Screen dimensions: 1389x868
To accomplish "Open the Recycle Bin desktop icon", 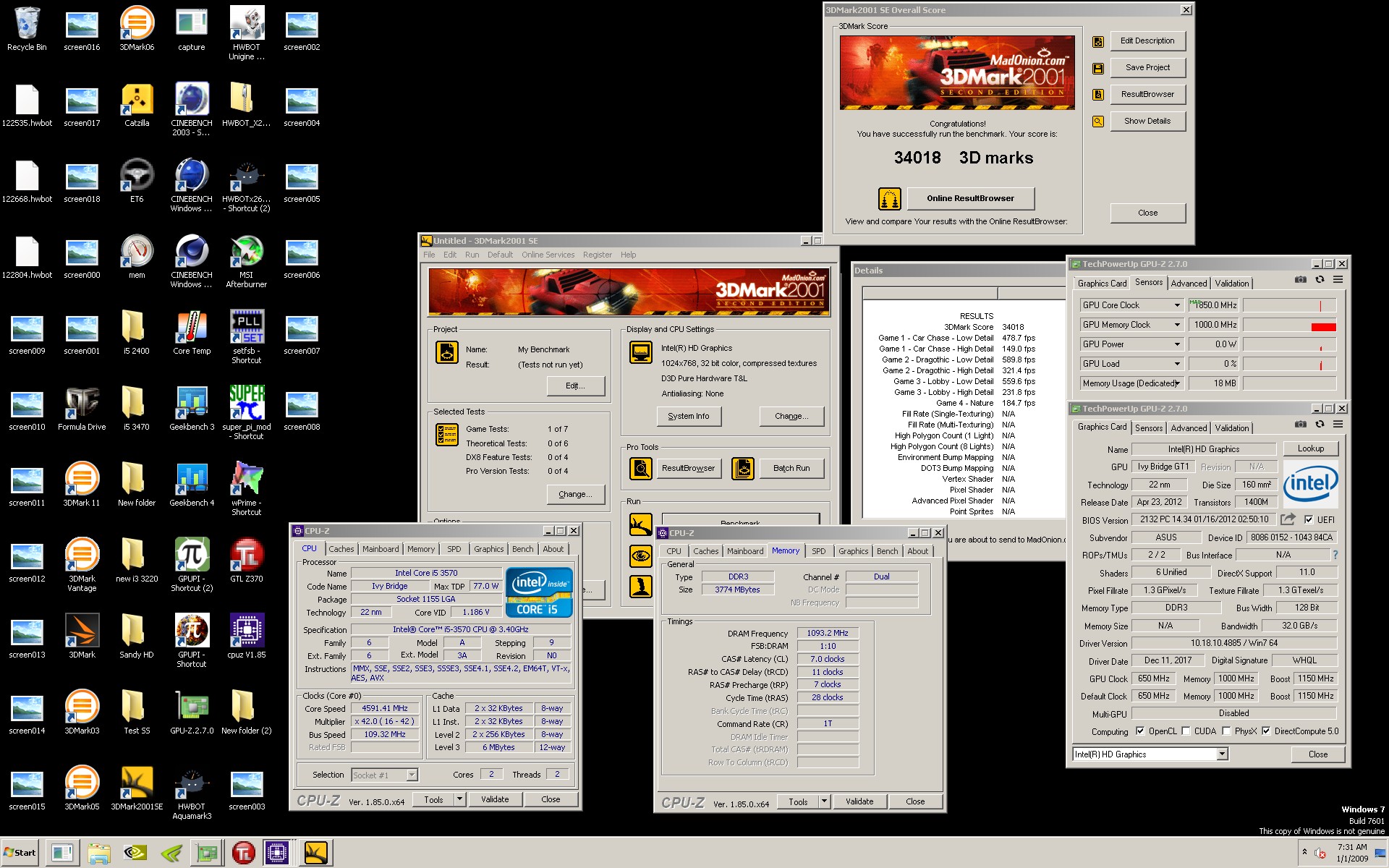I will pyautogui.click(x=27, y=29).
